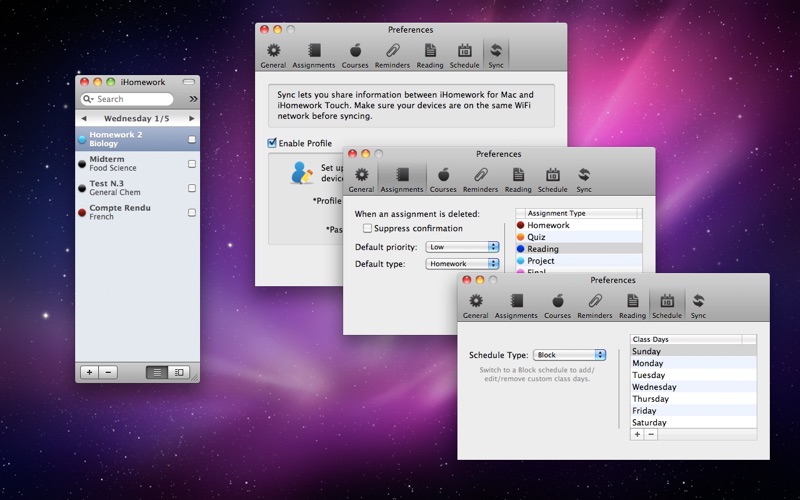
Task: Switch iHomework to list view
Action: click(x=157, y=372)
